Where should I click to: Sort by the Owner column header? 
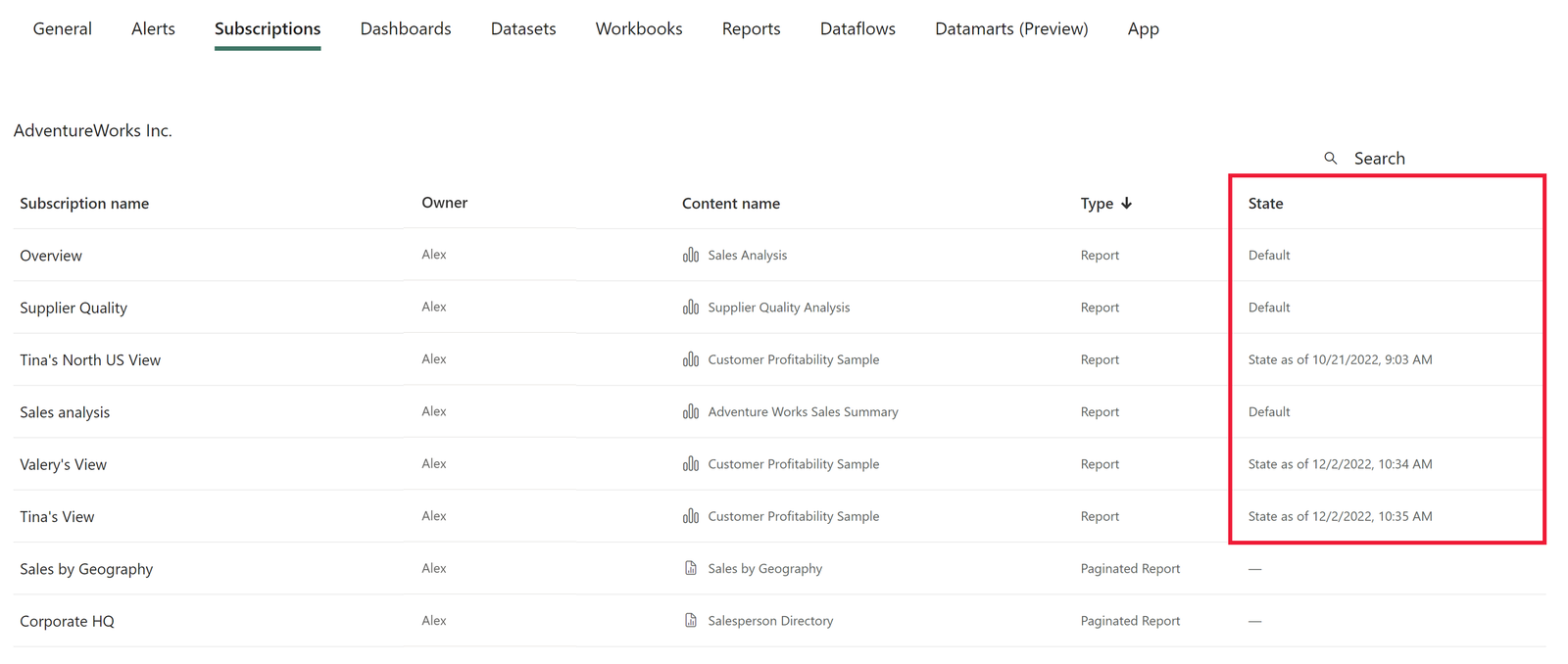click(444, 203)
